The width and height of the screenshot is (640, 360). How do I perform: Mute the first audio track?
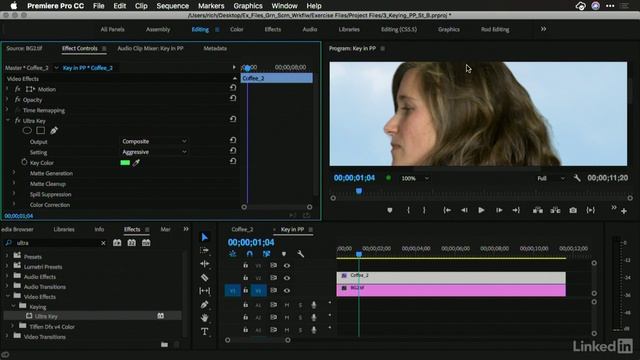tap(287, 305)
